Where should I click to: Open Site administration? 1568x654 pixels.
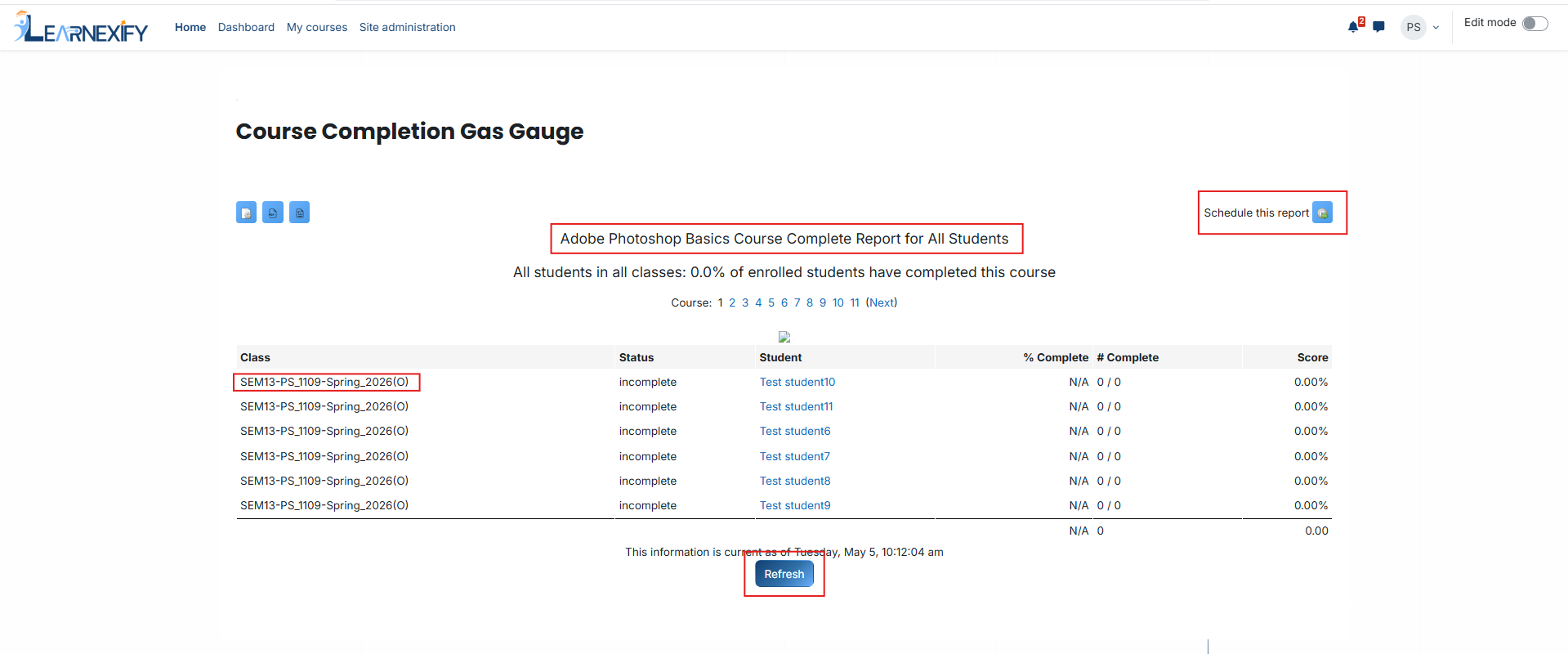click(x=408, y=27)
